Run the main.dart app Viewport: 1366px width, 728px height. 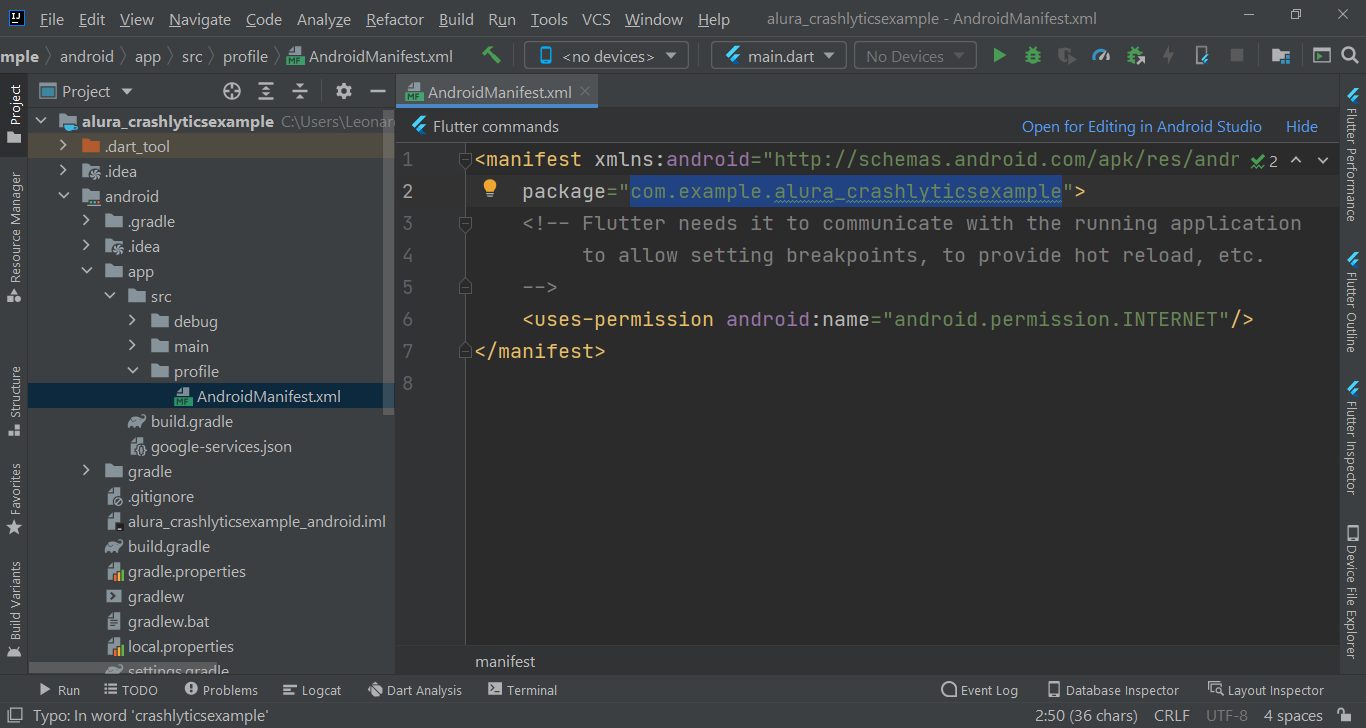pyautogui.click(x=998, y=55)
